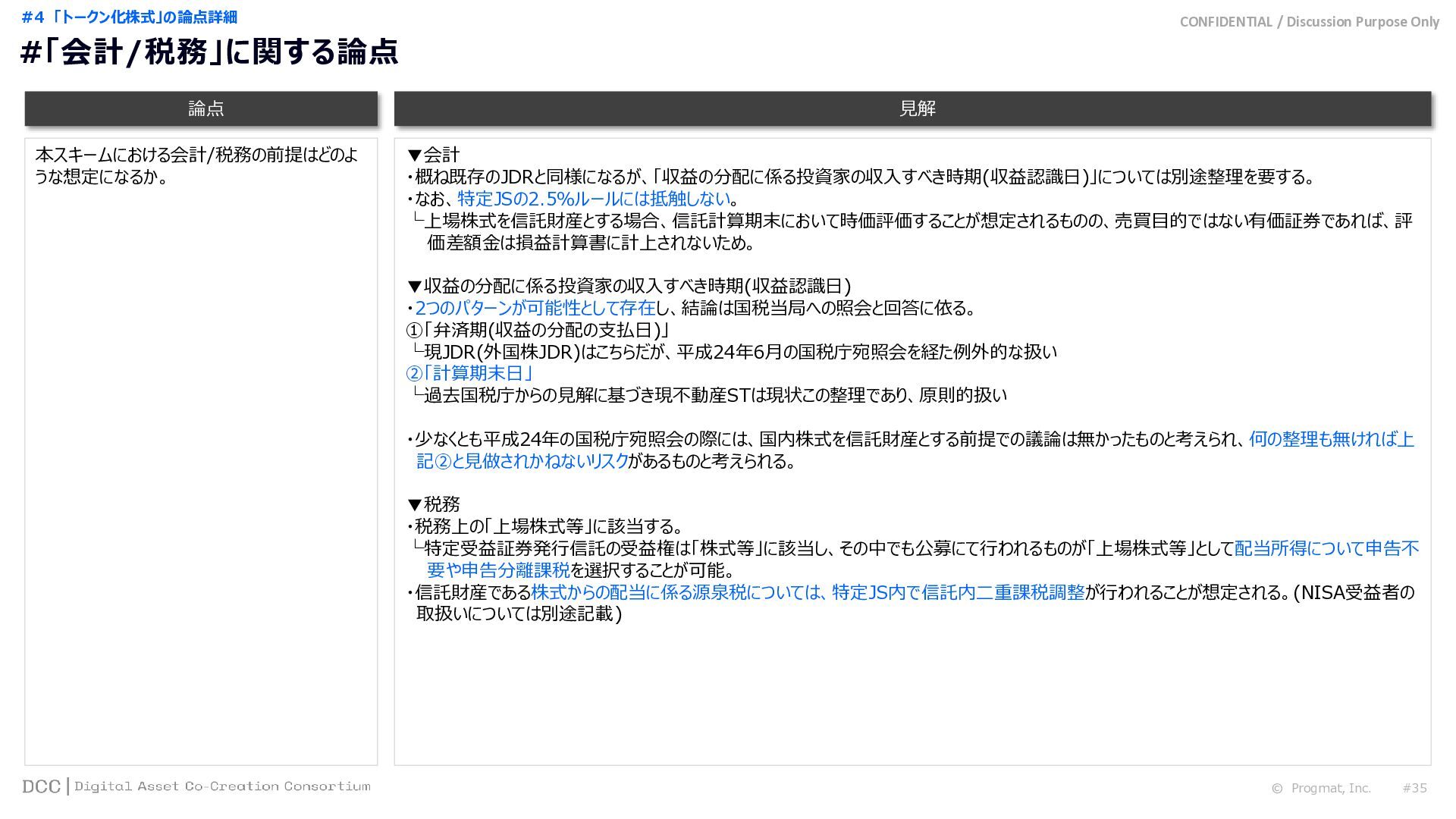Click the DCC logo in footer
This screenshot has height=819, width=1456.
(41, 786)
